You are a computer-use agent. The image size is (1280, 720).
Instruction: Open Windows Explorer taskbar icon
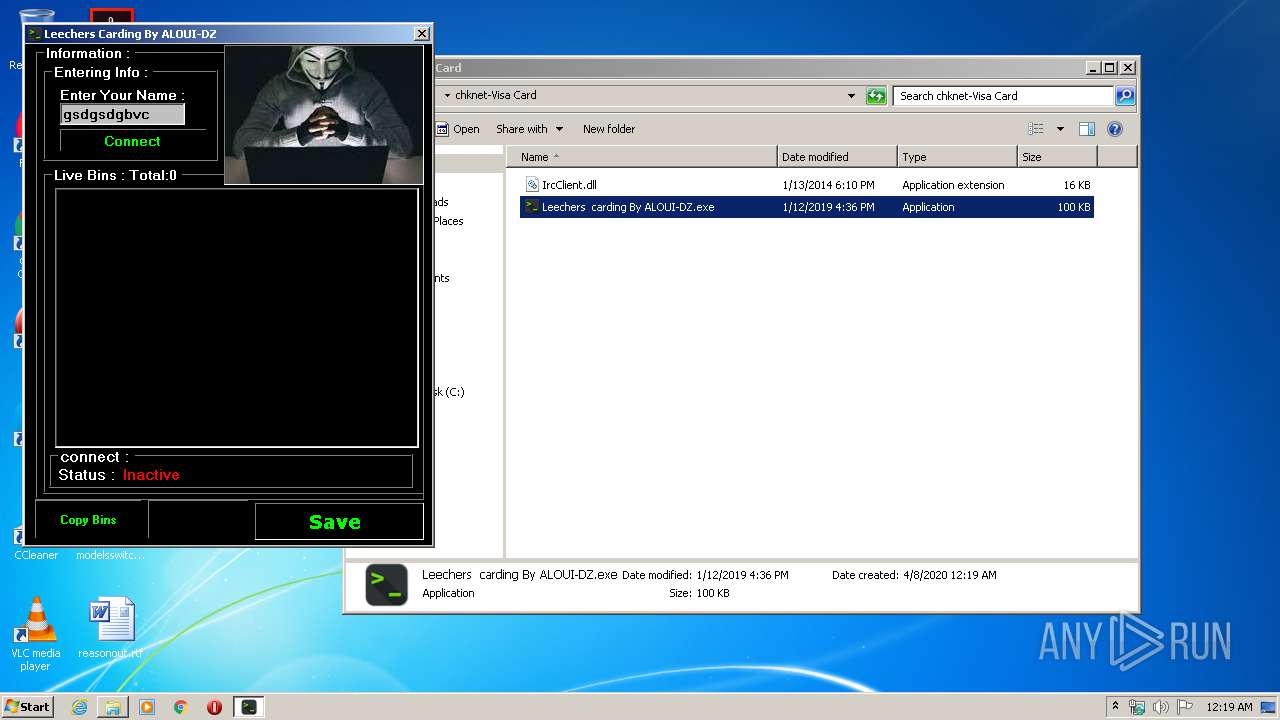coord(113,707)
